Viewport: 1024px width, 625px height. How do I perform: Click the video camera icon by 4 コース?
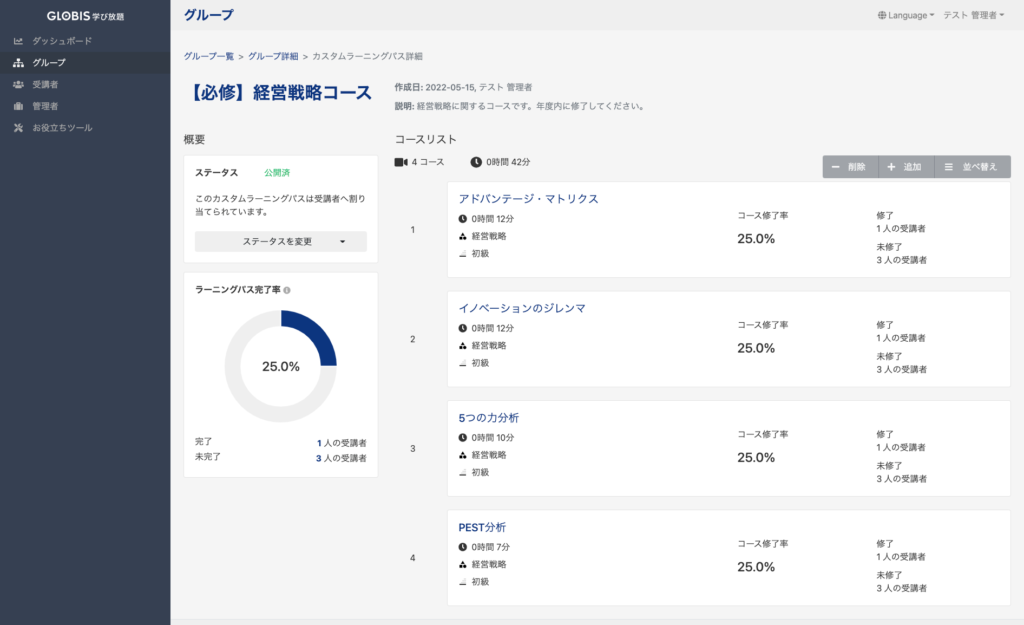tap(401, 162)
